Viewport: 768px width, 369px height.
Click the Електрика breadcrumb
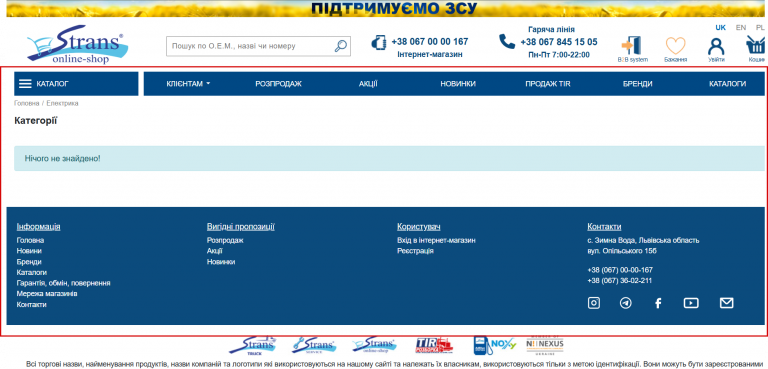[62, 103]
